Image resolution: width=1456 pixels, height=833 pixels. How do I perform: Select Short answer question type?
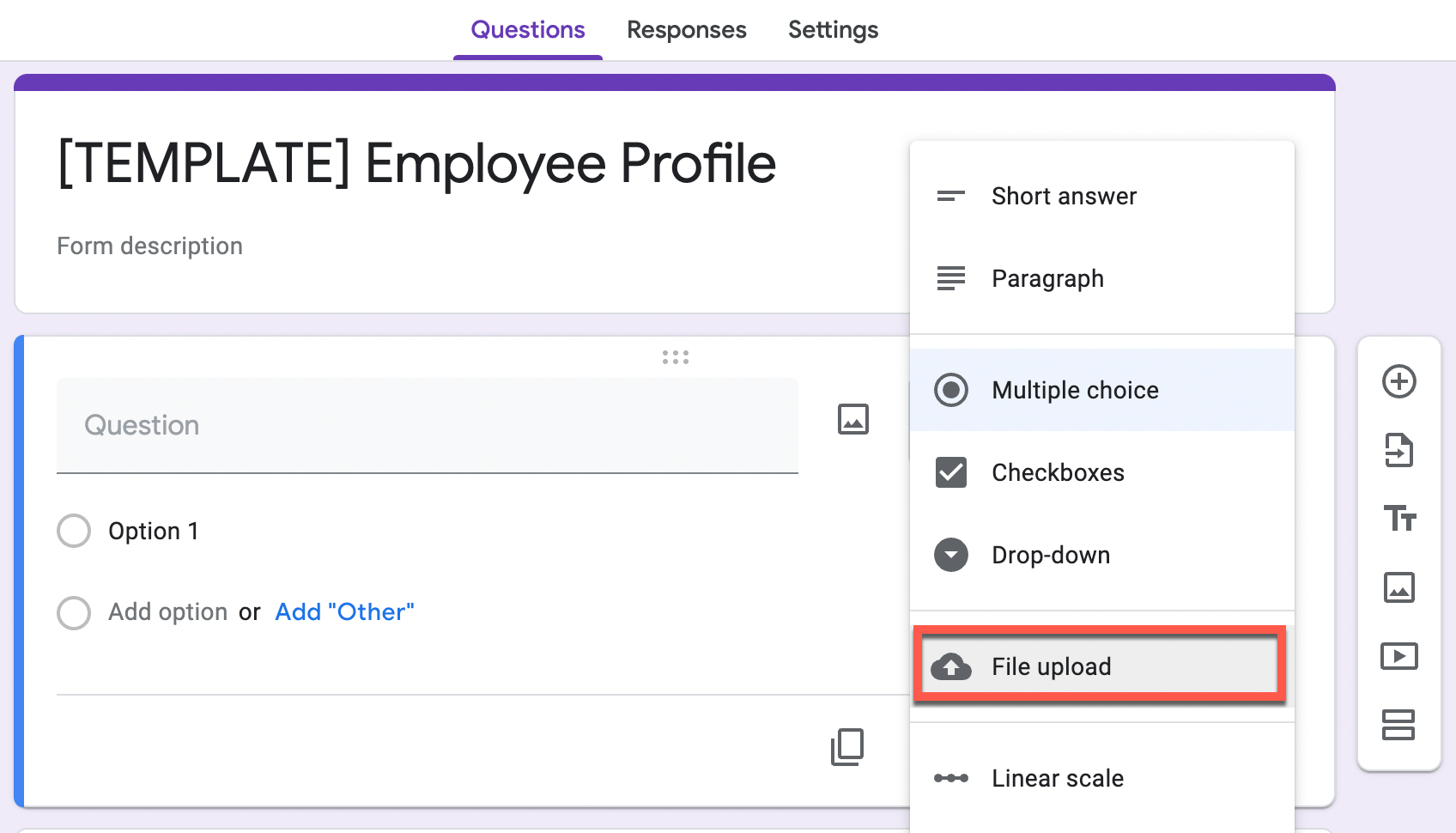1063,196
